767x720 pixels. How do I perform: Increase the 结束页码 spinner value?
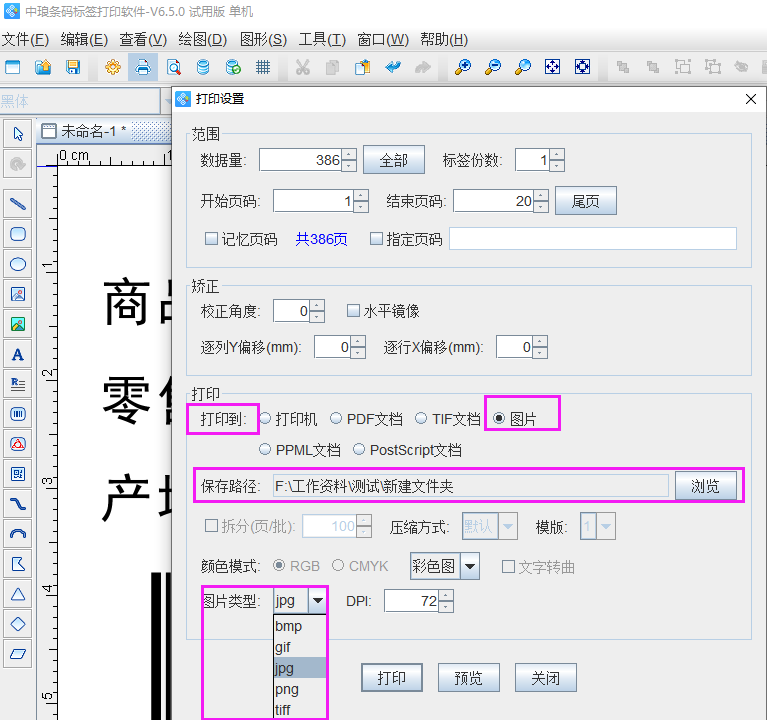tap(541, 196)
